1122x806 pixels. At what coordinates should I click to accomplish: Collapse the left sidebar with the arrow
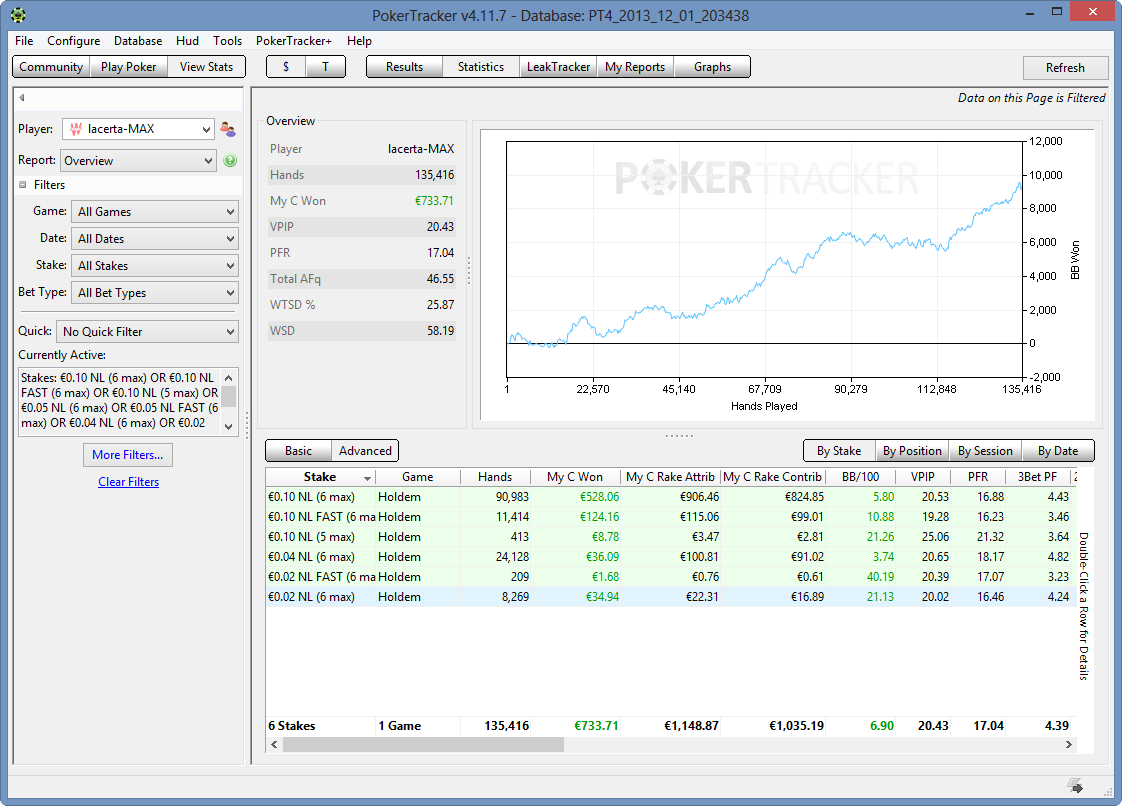click(x=22, y=98)
